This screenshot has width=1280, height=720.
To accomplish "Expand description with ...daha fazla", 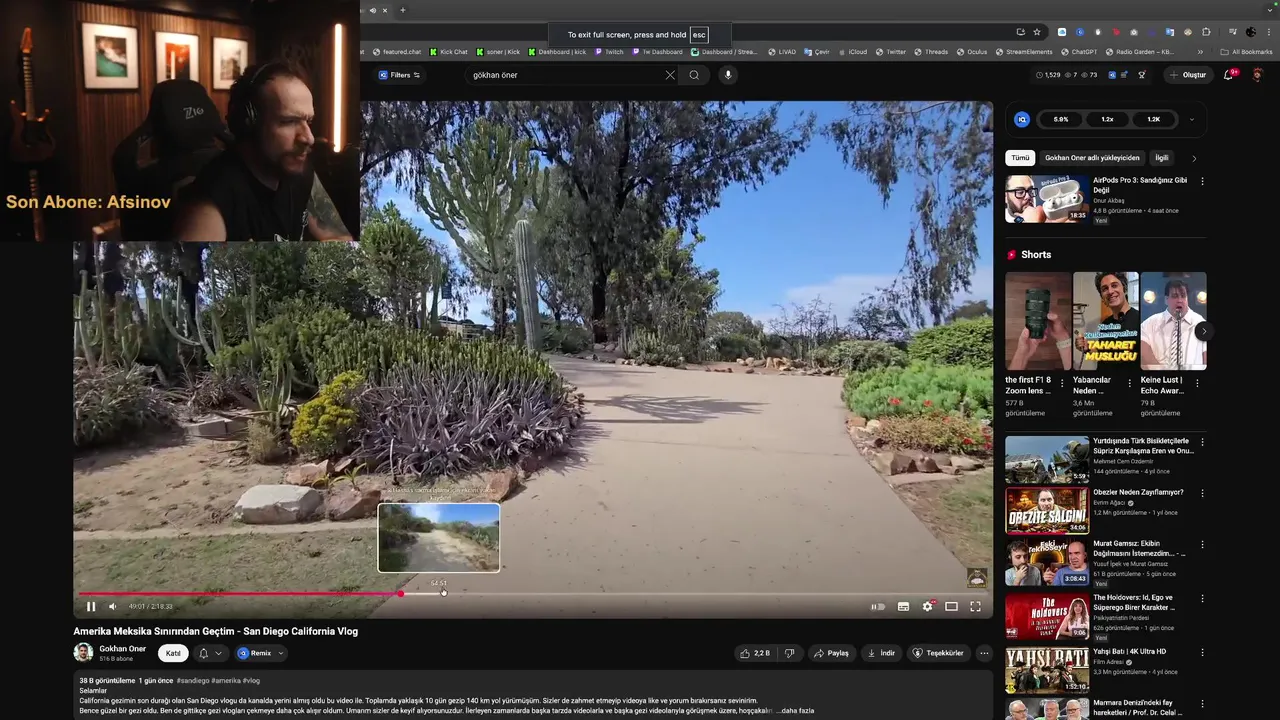I will pos(797,711).
